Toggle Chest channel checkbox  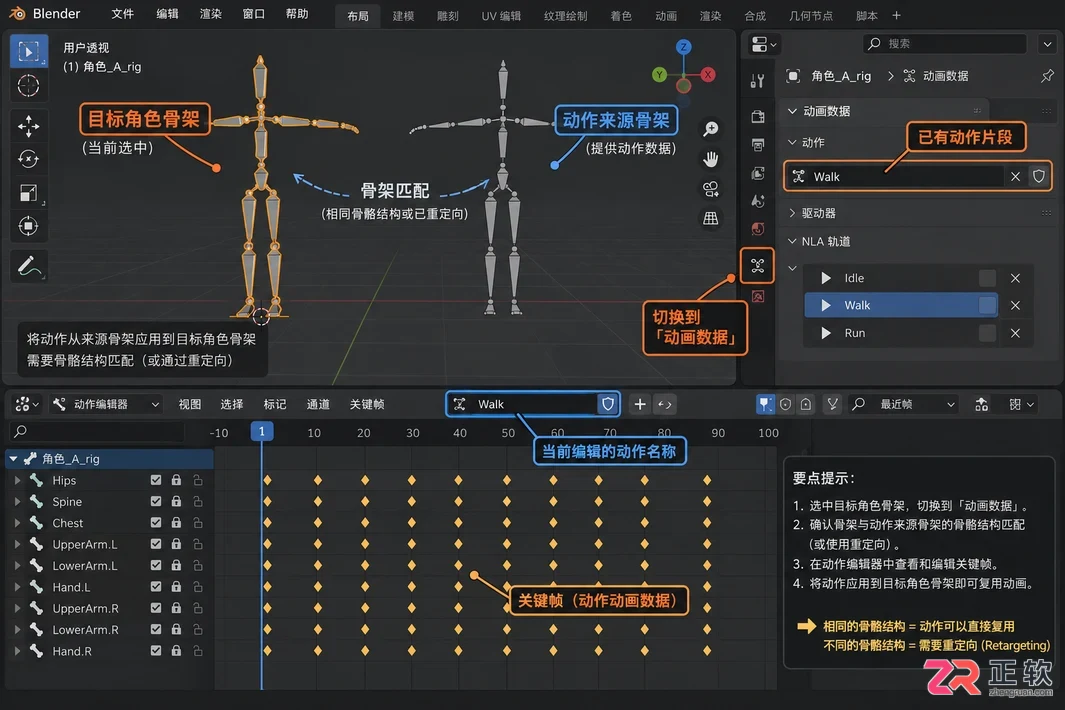point(156,522)
